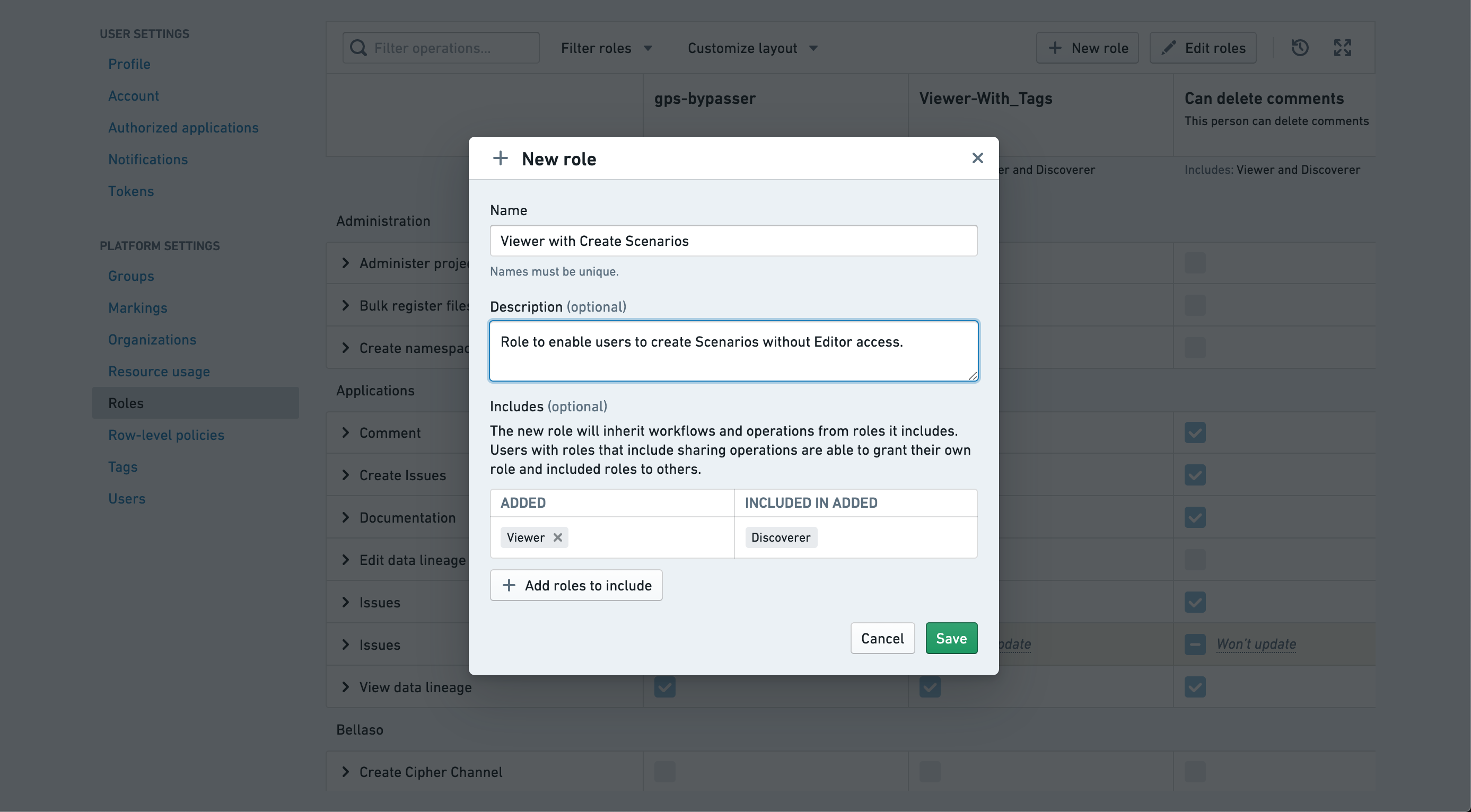
Task: Expand the Comment row
Action: point(346,433)
